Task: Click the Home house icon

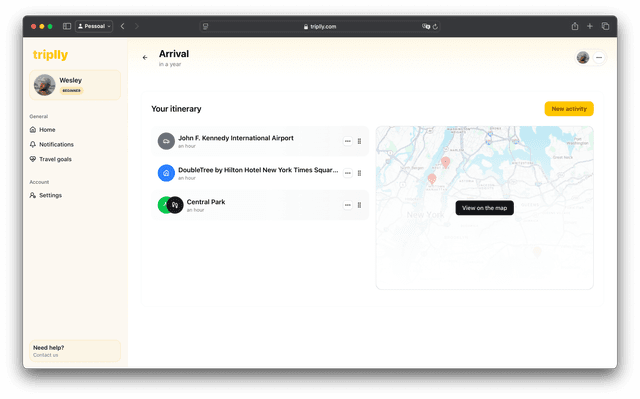Action: click(33, 130)
